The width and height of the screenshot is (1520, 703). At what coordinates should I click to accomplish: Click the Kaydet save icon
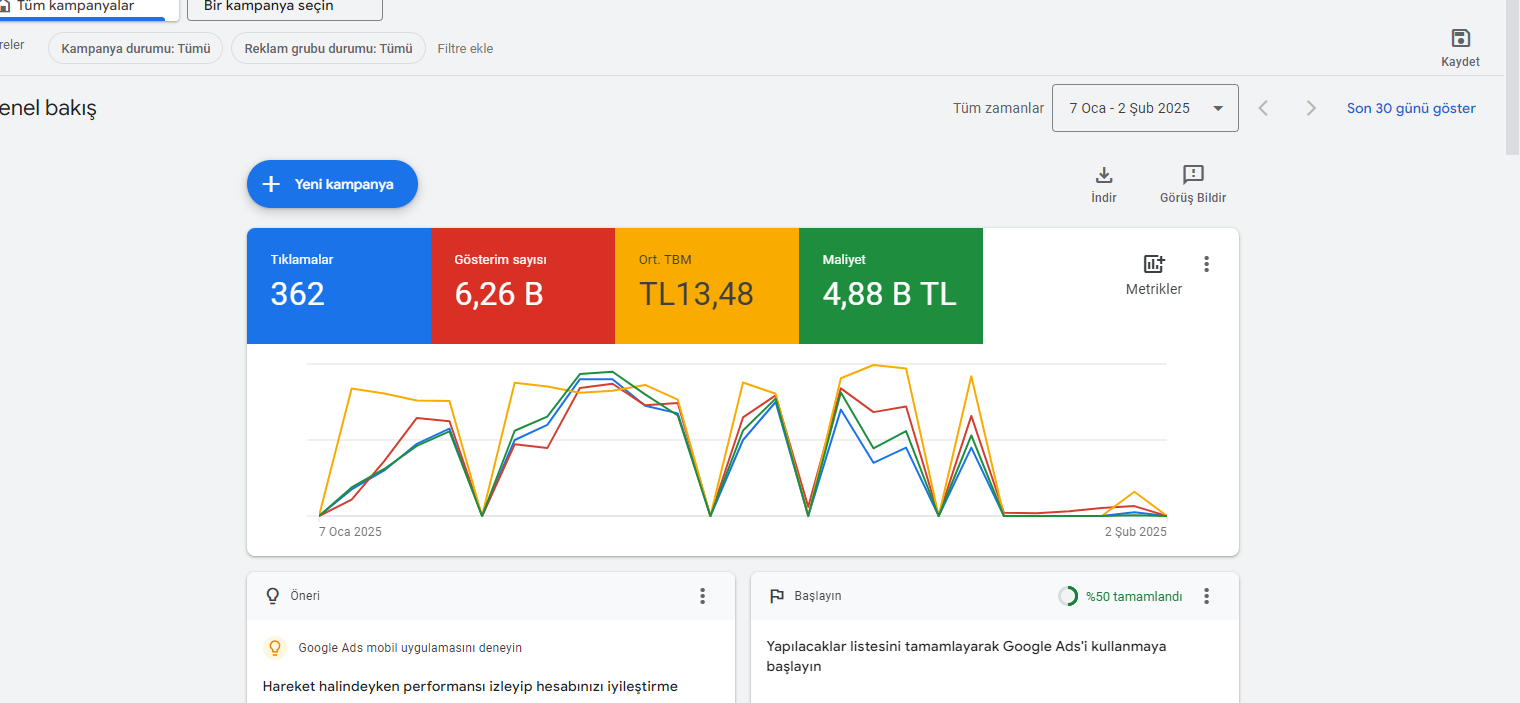click(1460, 39)
